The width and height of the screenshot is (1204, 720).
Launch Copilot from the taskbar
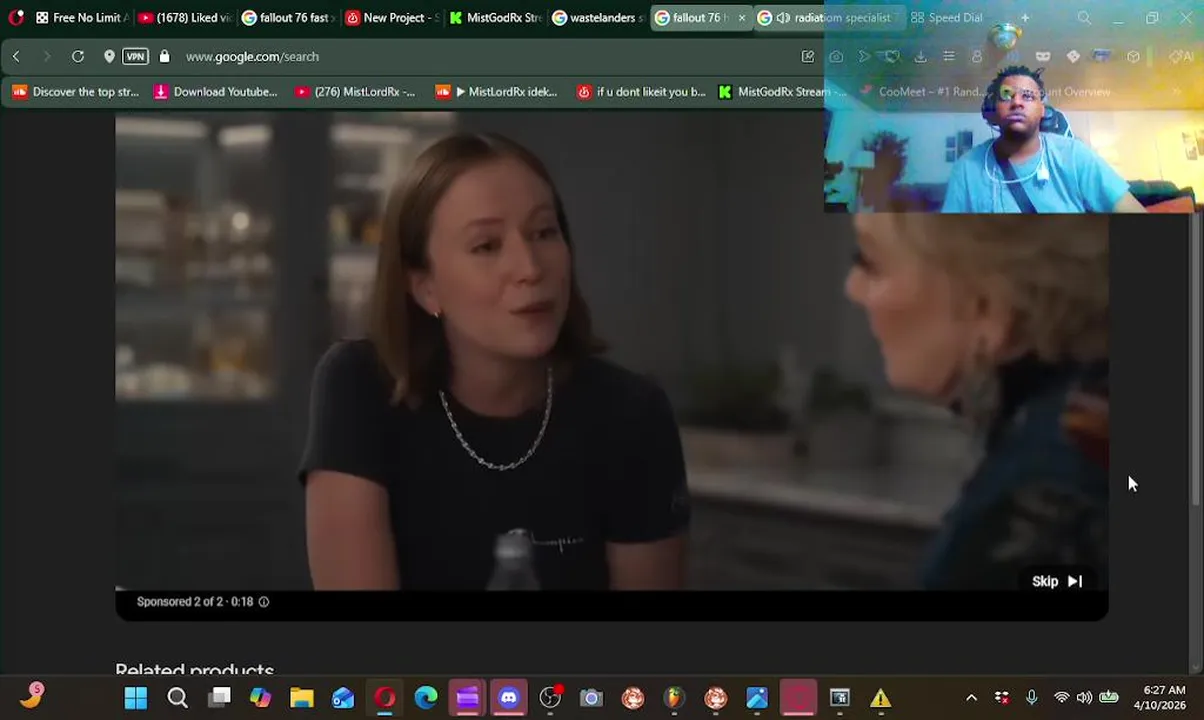tap(260, 698)
